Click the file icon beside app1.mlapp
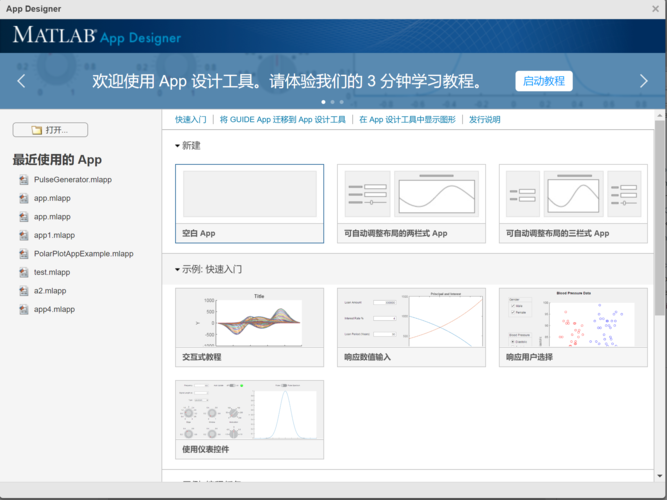 point(24,235)
